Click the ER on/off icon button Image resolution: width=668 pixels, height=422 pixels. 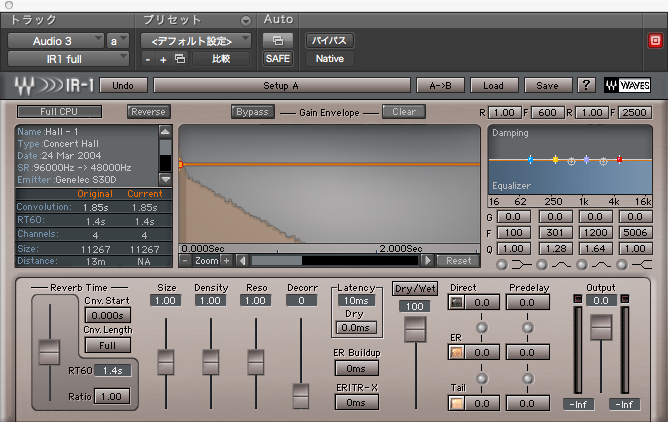click(456, 353)
